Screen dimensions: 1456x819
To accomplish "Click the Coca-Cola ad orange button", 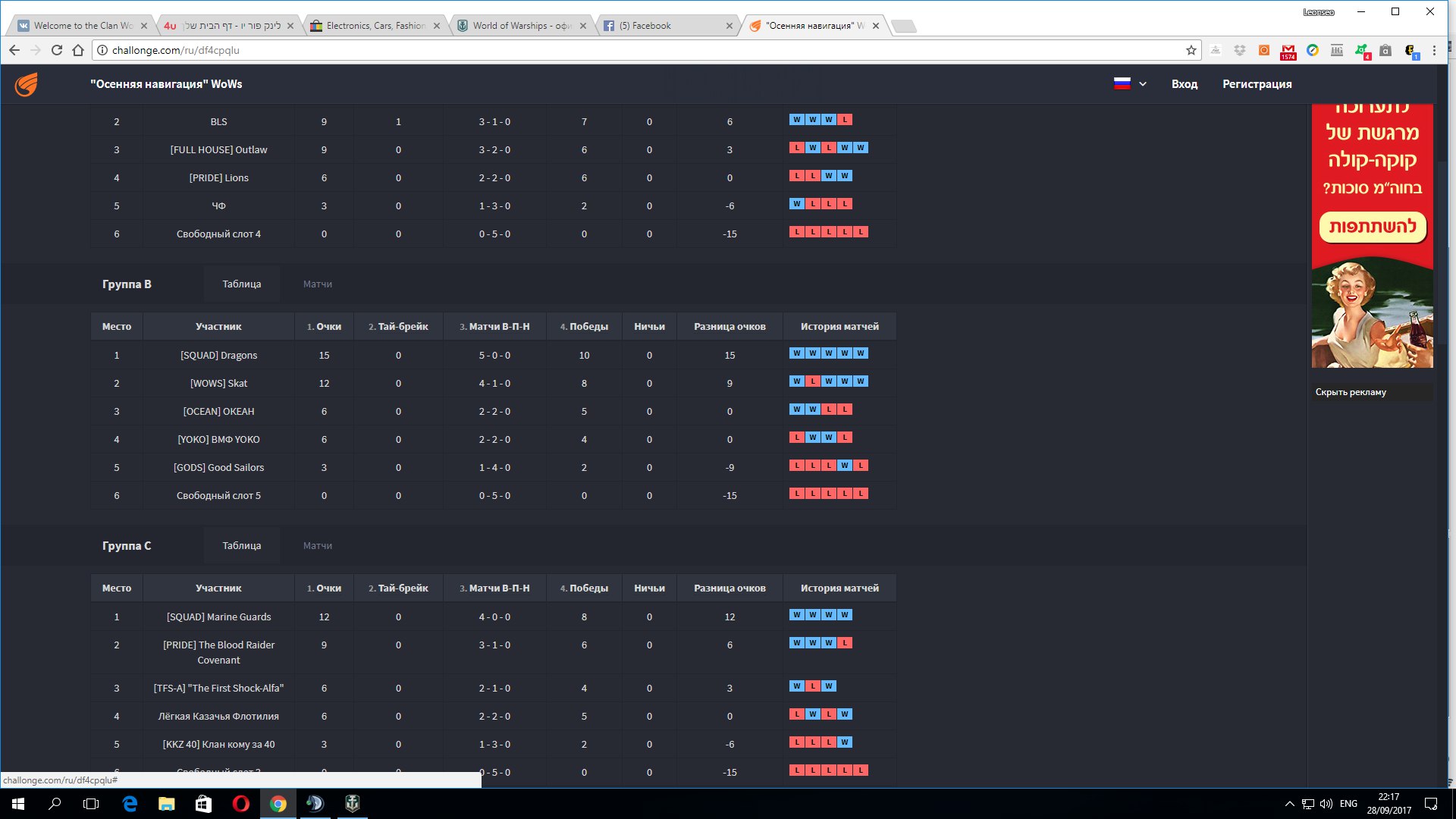I will [x=1372, y=227].
